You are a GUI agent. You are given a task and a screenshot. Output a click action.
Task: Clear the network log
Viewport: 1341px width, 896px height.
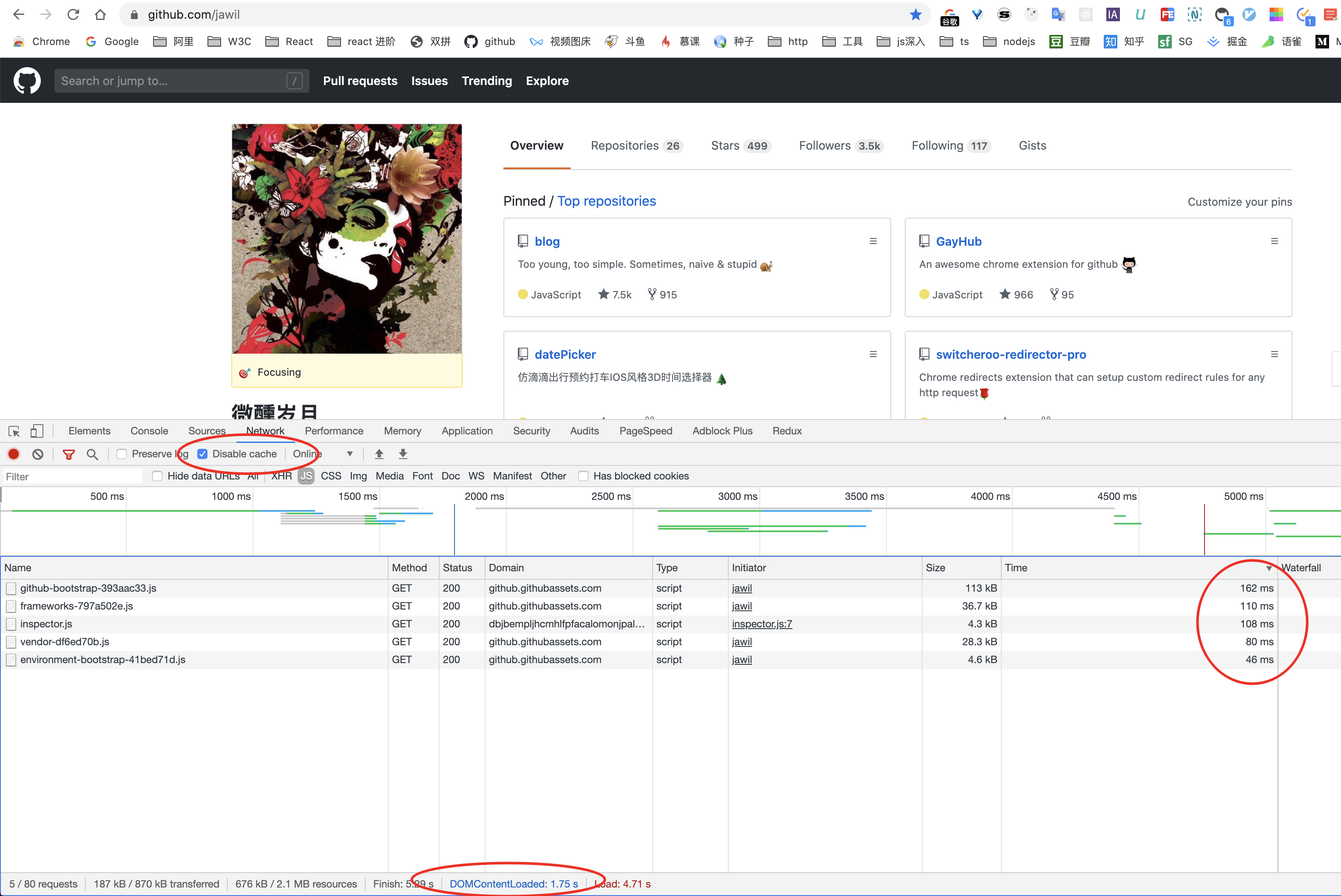[x=38, y=454]
